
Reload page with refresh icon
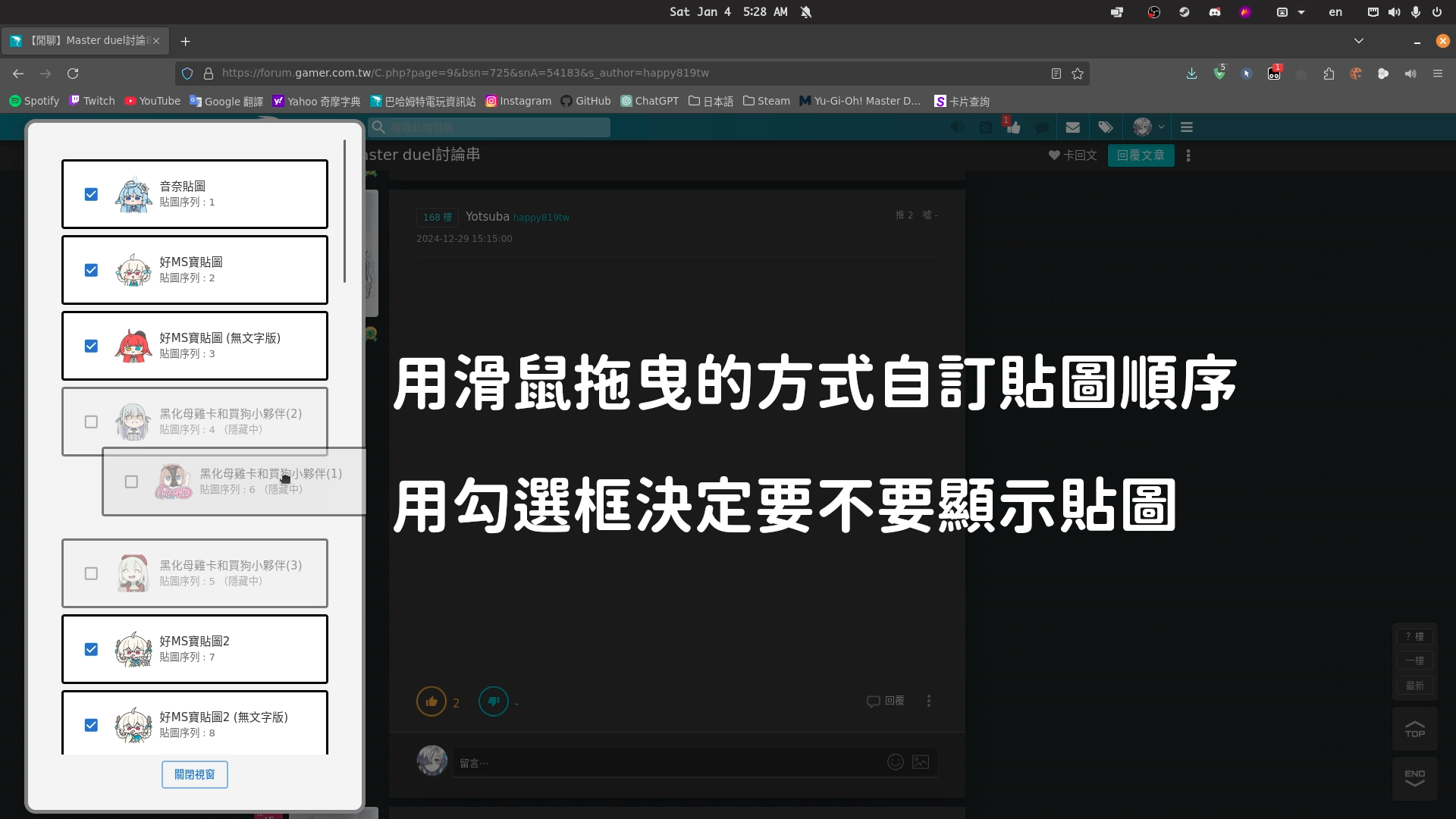[73, 74]
